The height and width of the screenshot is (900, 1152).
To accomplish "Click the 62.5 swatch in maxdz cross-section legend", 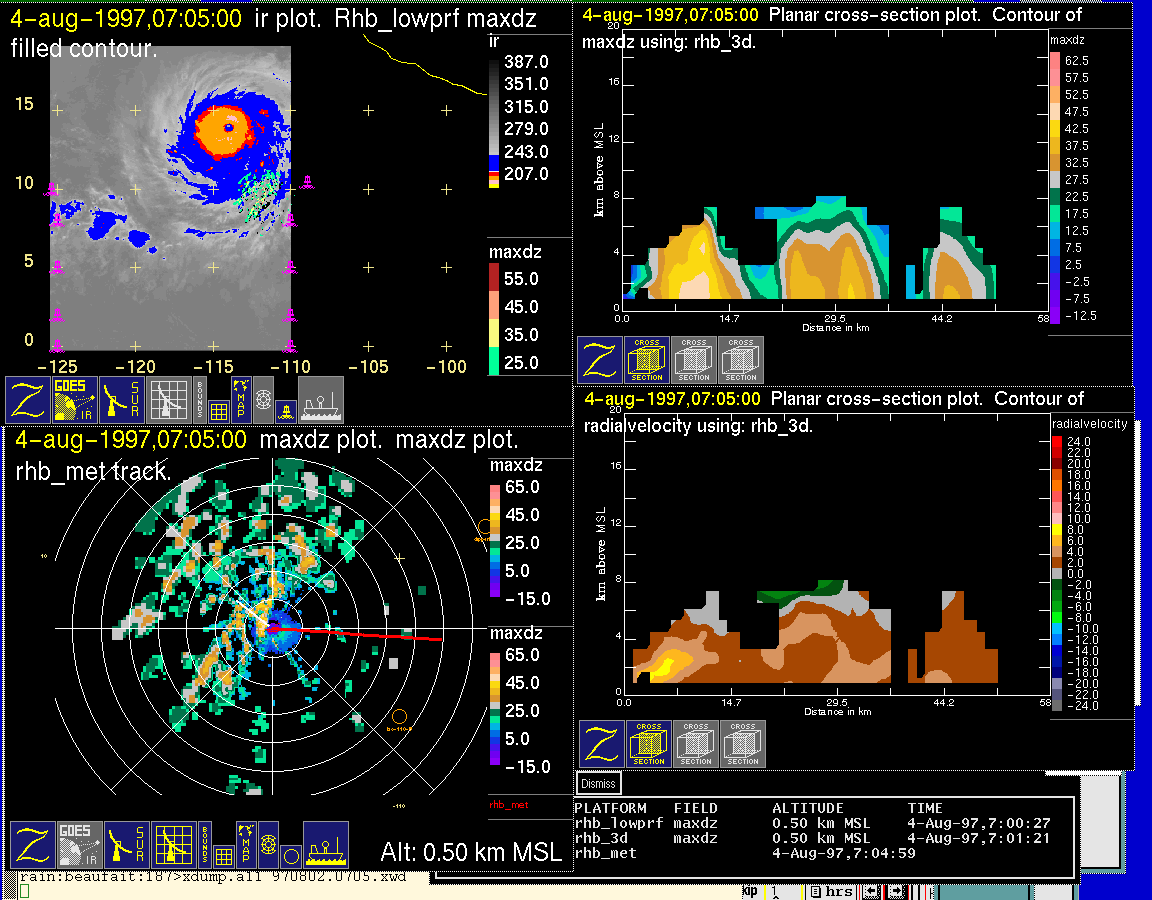I will coord(1055,61).
